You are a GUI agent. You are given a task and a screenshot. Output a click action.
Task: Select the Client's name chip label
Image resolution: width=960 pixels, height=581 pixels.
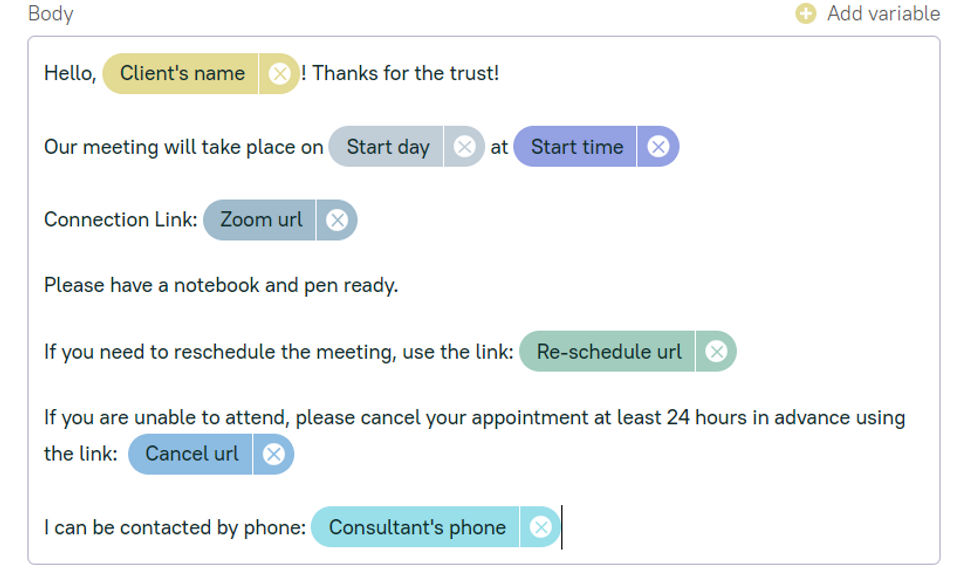(x=182, y=74)
